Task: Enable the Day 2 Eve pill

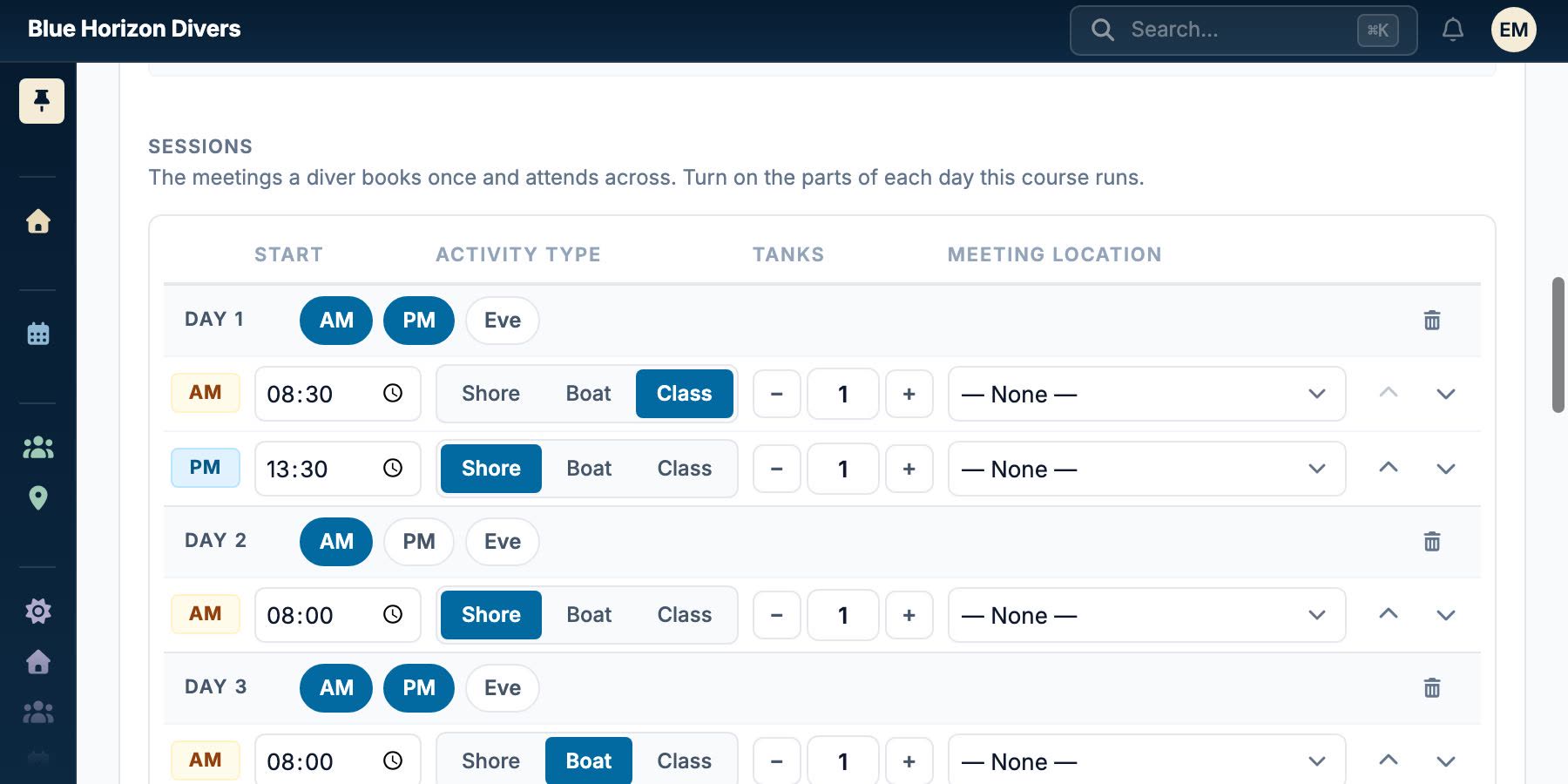Action: tap(503, 542)
